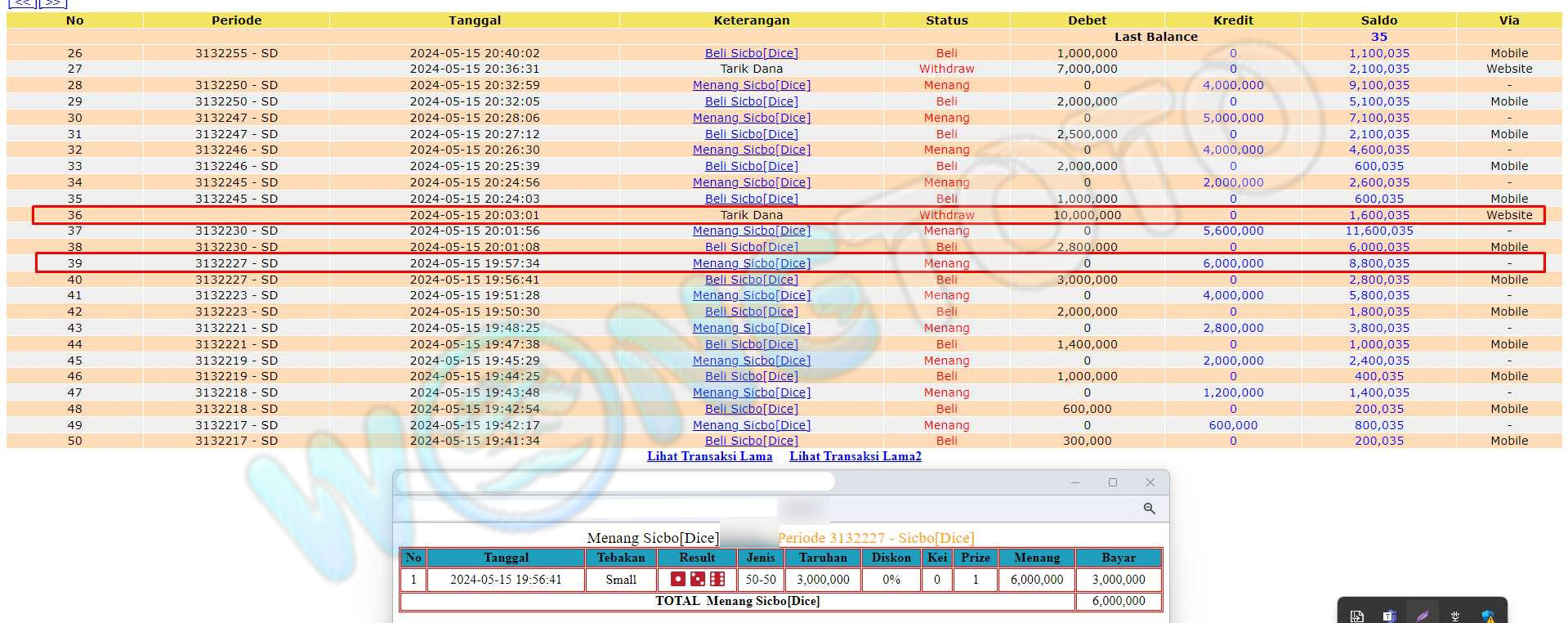Open Windows Security shield tray icon

coord(1488,616)
